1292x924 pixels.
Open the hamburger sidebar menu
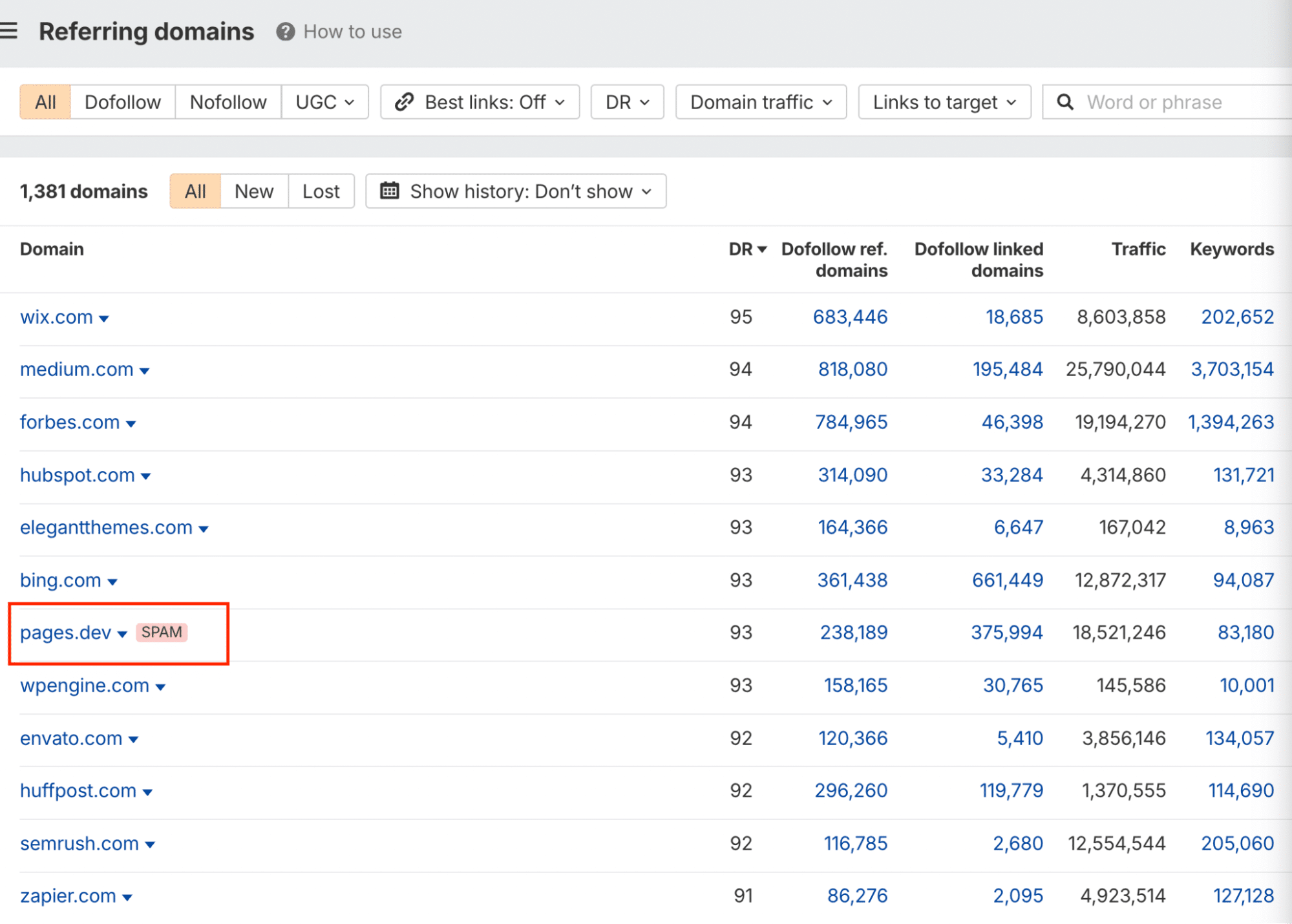click(8, 31)
